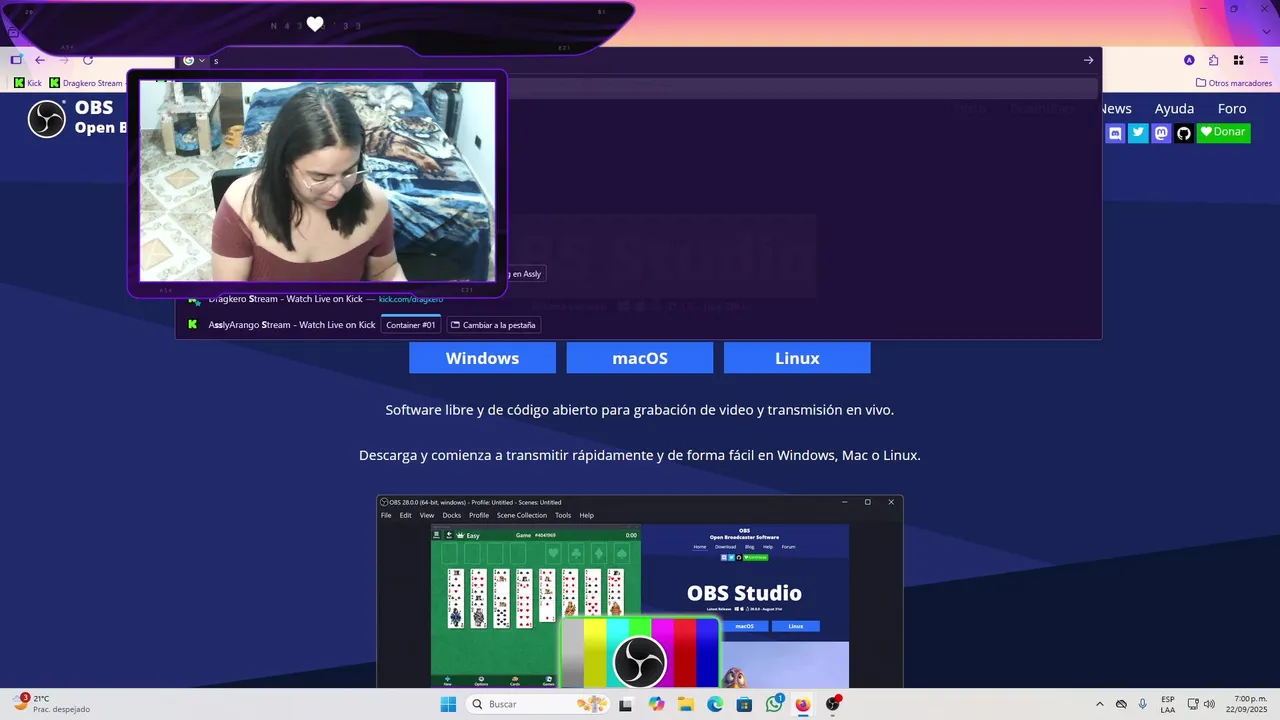Open the browser sidebar panel icon
The height and width of the screenshot is (720, 1280).
(16, 60)
